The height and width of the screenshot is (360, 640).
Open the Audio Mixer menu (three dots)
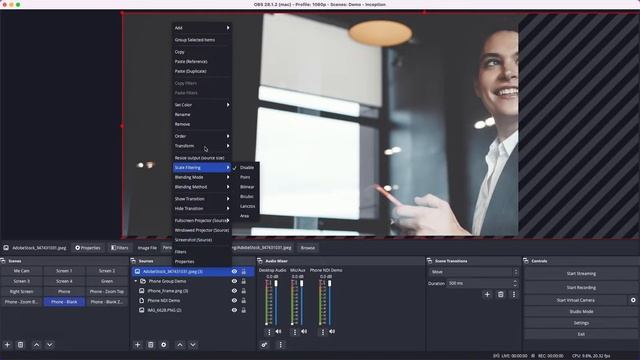click(280, 345)
